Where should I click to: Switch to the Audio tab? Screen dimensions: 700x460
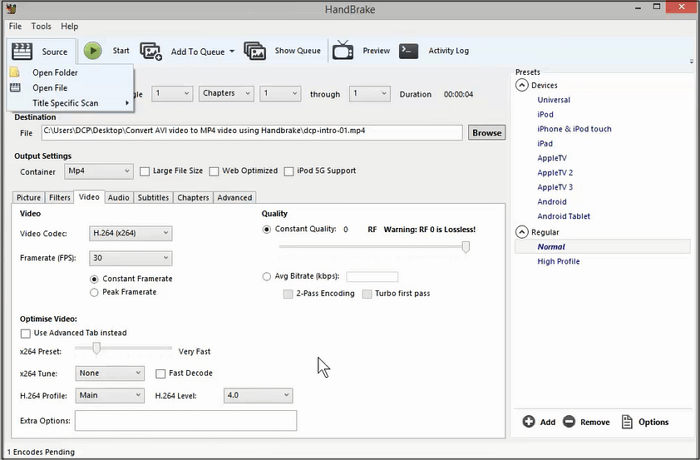118,198
